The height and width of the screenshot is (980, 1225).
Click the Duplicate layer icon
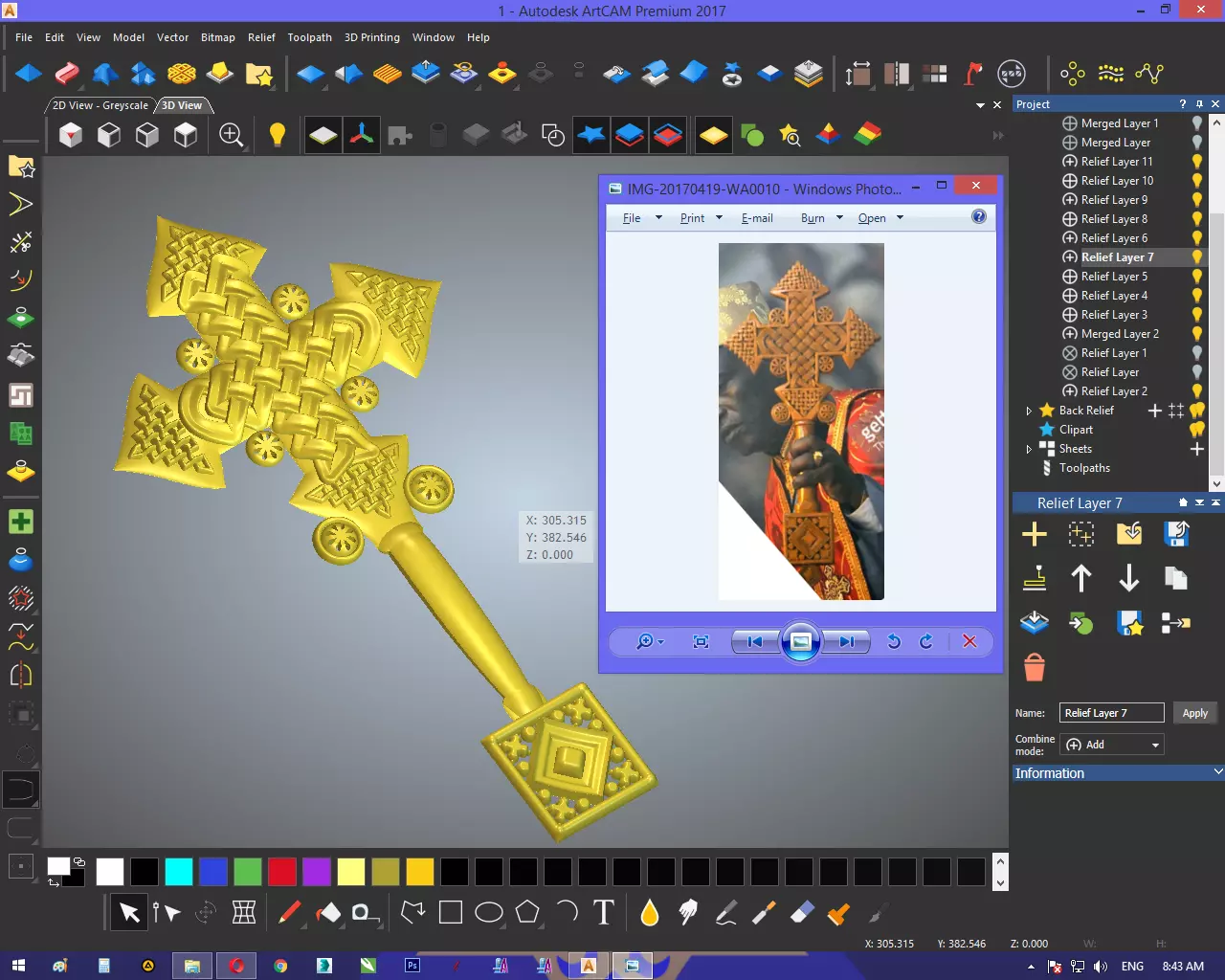[1176, 578]
